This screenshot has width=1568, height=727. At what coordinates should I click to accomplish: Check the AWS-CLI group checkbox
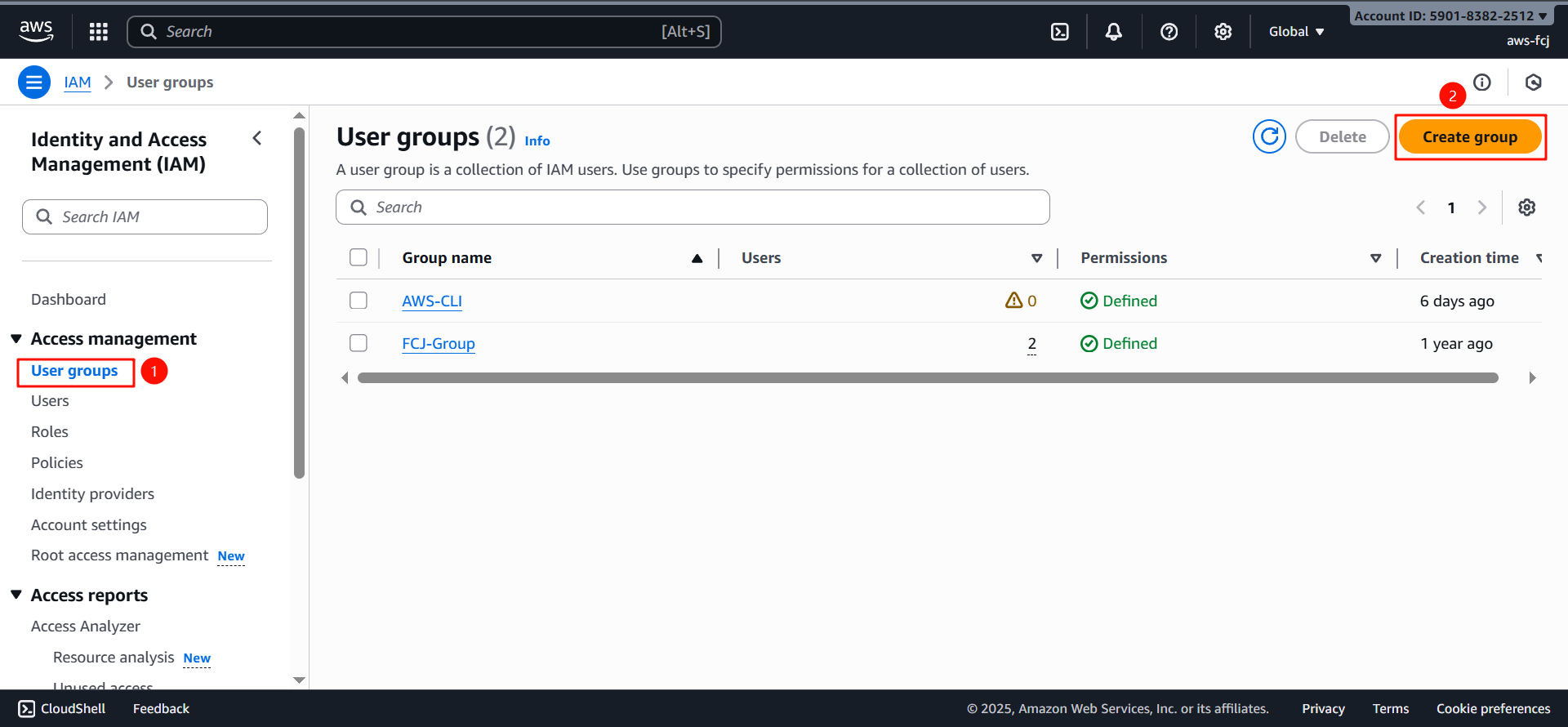coord(359,301)
